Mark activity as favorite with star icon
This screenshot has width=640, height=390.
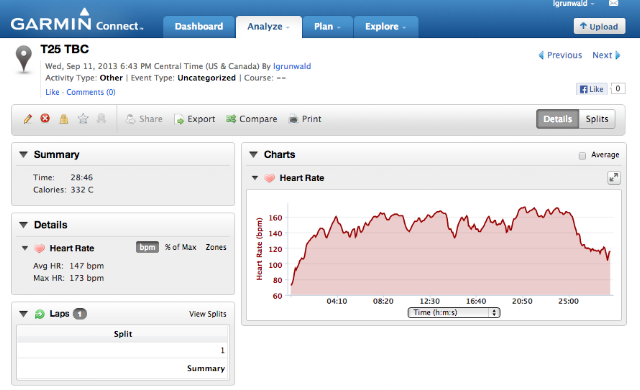83,119
